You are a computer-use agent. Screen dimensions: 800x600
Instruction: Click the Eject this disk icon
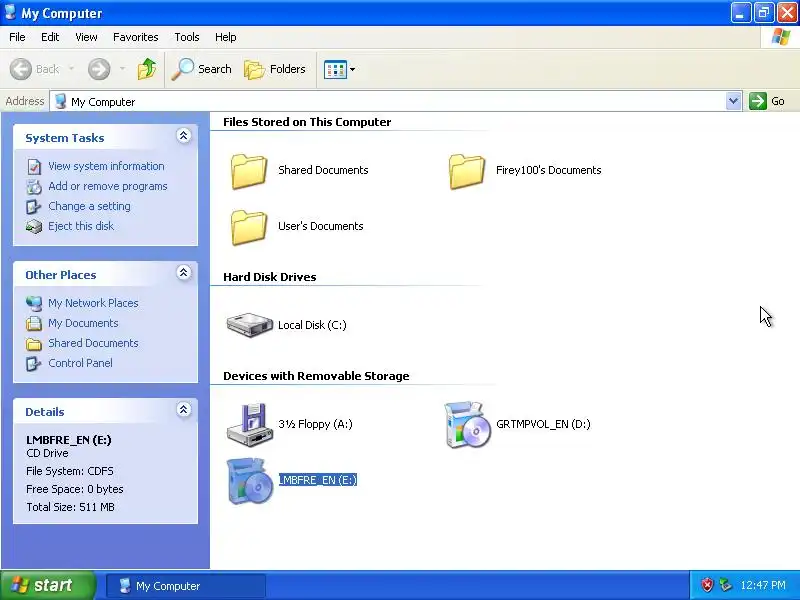pyautogui.click(x=34, y=226)
